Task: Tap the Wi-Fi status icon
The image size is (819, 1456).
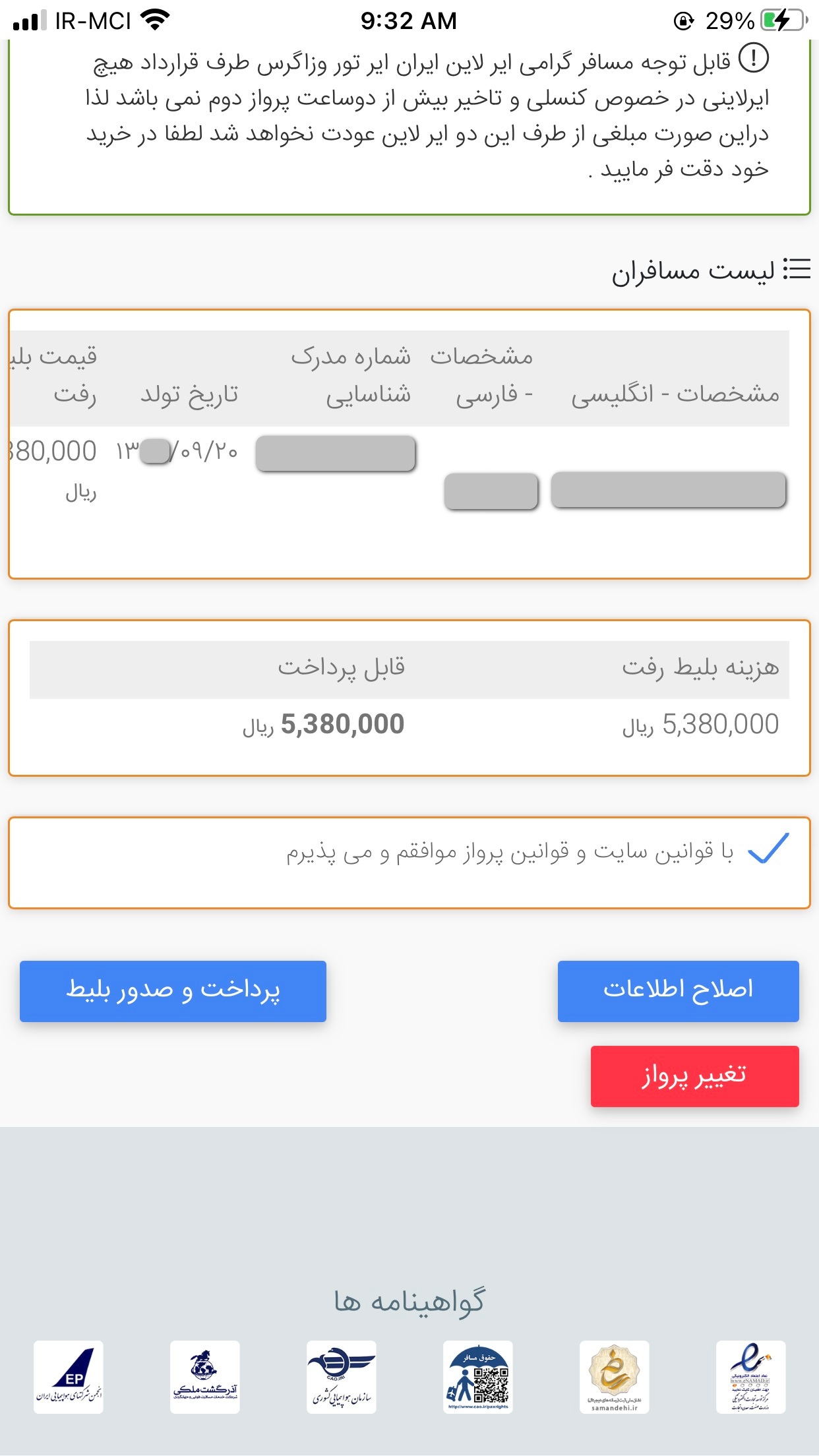Action: coord(156,20)
